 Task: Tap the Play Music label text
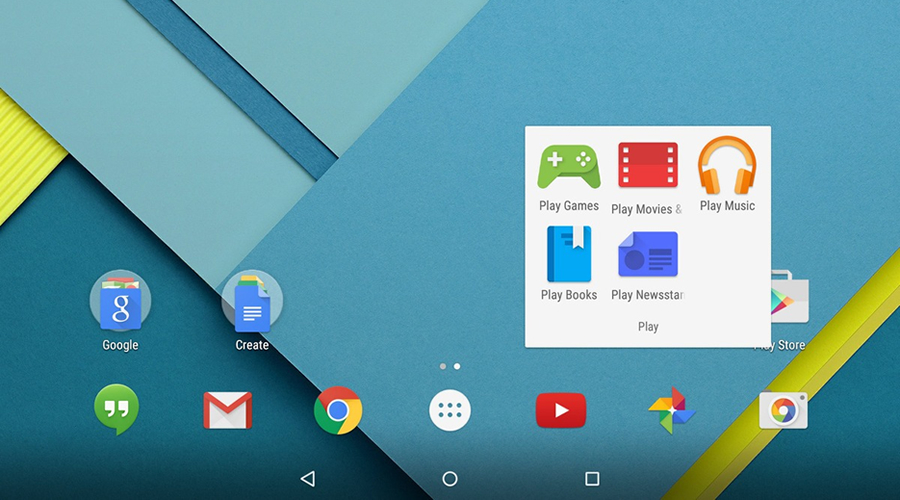point(727,206)
